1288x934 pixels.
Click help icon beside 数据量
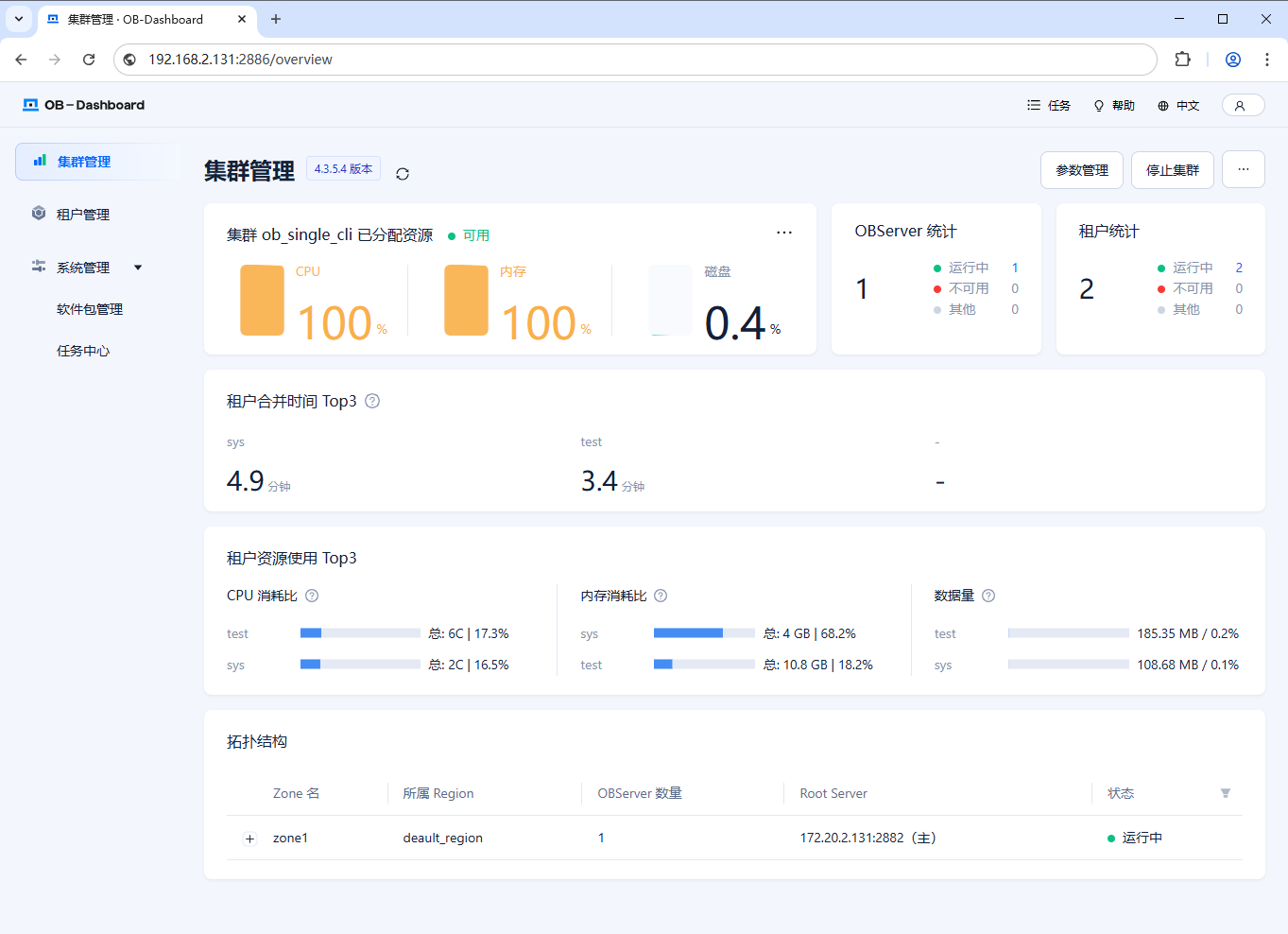point(988,596)
